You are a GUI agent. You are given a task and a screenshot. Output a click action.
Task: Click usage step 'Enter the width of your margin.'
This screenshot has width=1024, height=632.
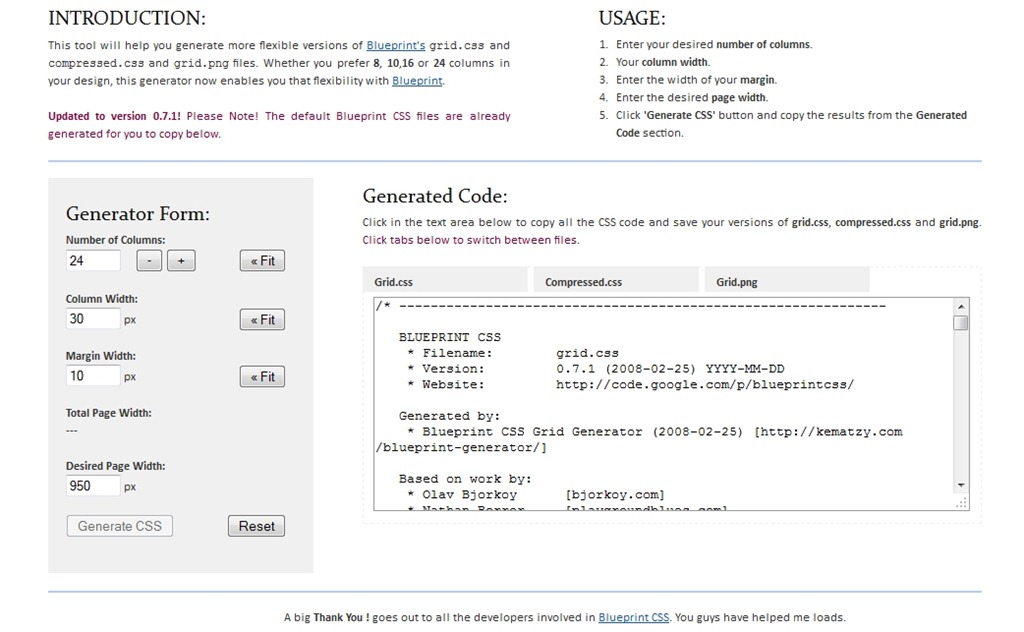point(696,80)
